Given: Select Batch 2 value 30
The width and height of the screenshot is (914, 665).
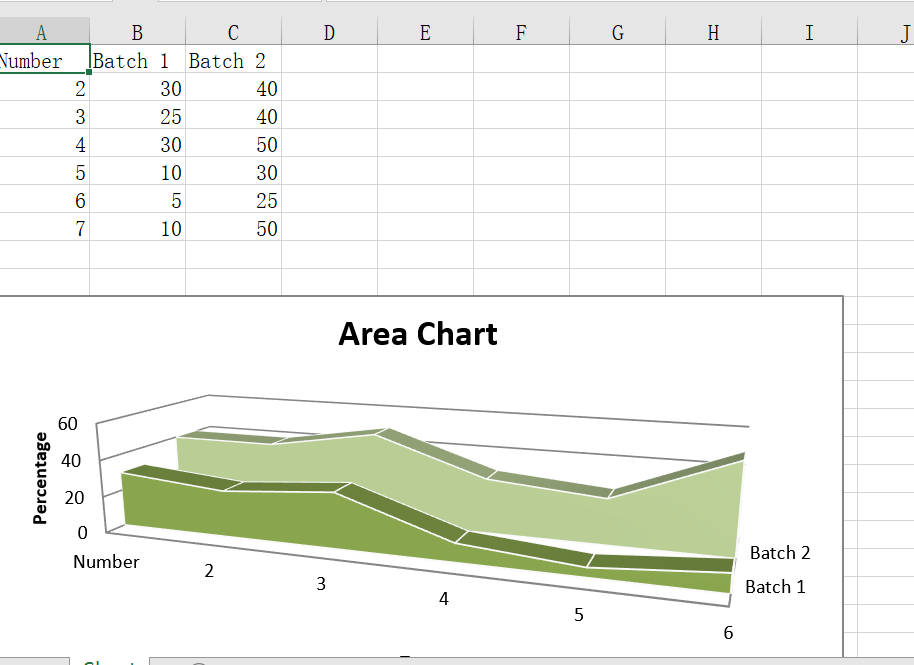Looking at the screenshot, I should coord(233,171).
